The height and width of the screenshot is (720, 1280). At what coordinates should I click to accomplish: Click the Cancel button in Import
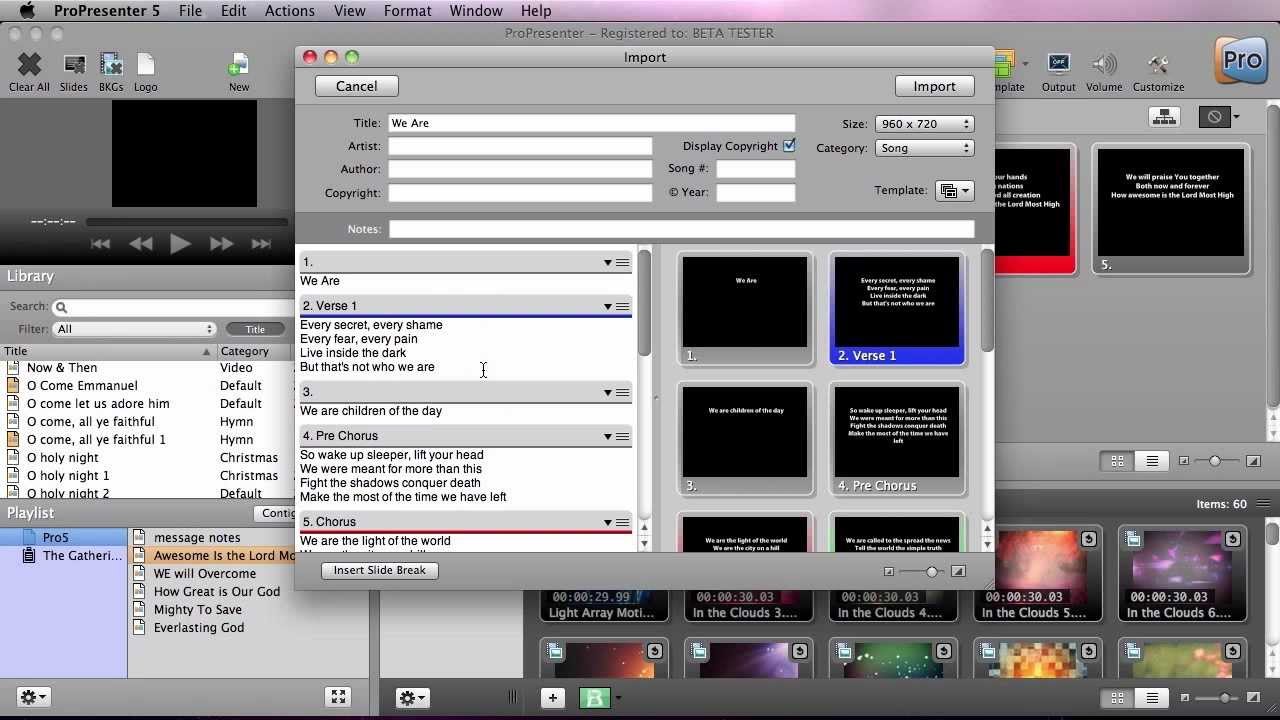coord(356,86)
